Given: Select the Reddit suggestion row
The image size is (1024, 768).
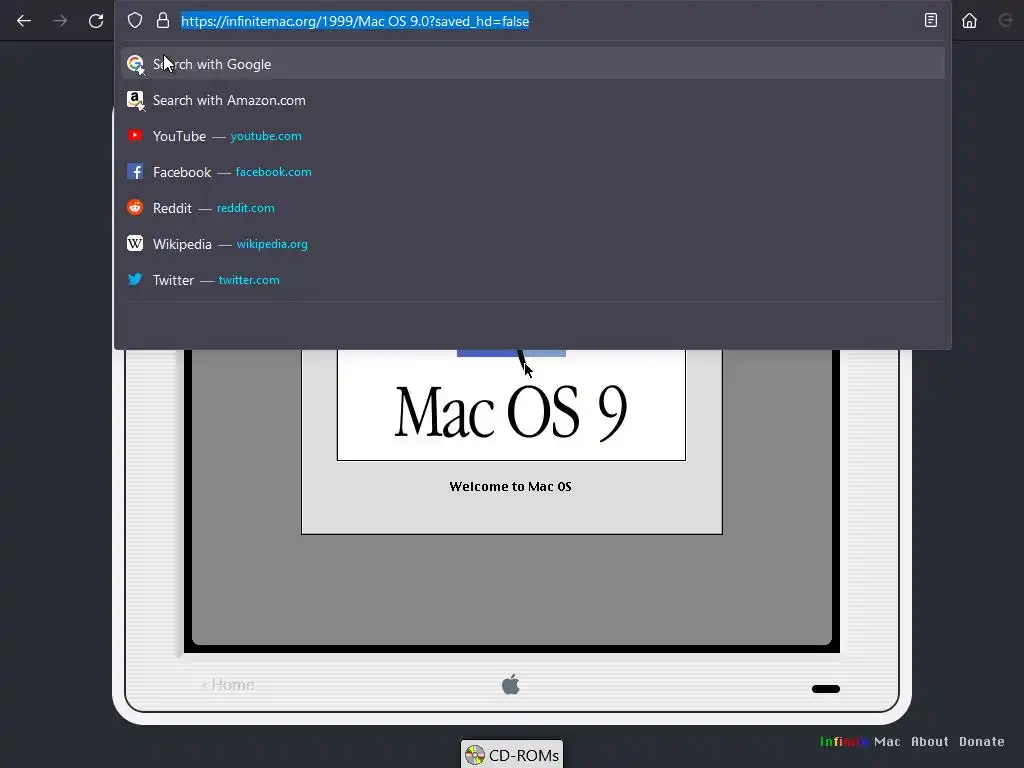Looking at the screenshot, I should [532, 208].
